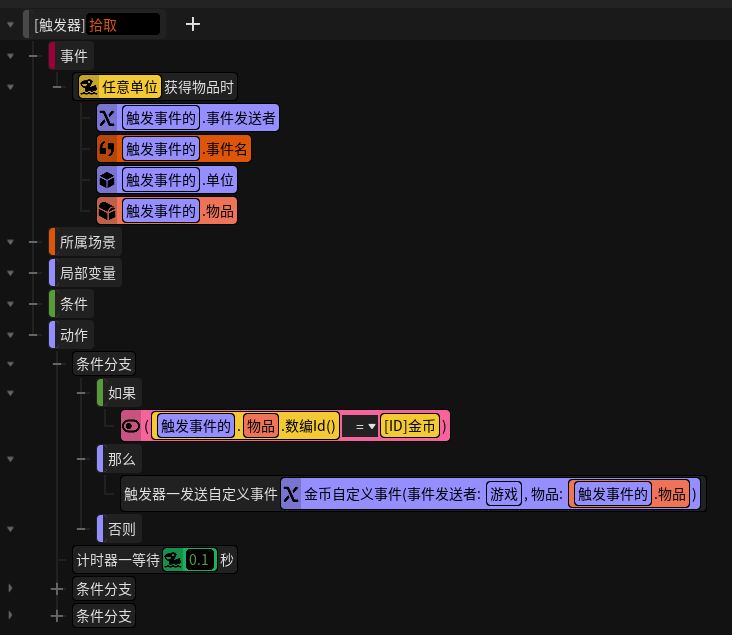Expand the last 条件分支 row arrow

pyautogui.click(x=10, y=616)
